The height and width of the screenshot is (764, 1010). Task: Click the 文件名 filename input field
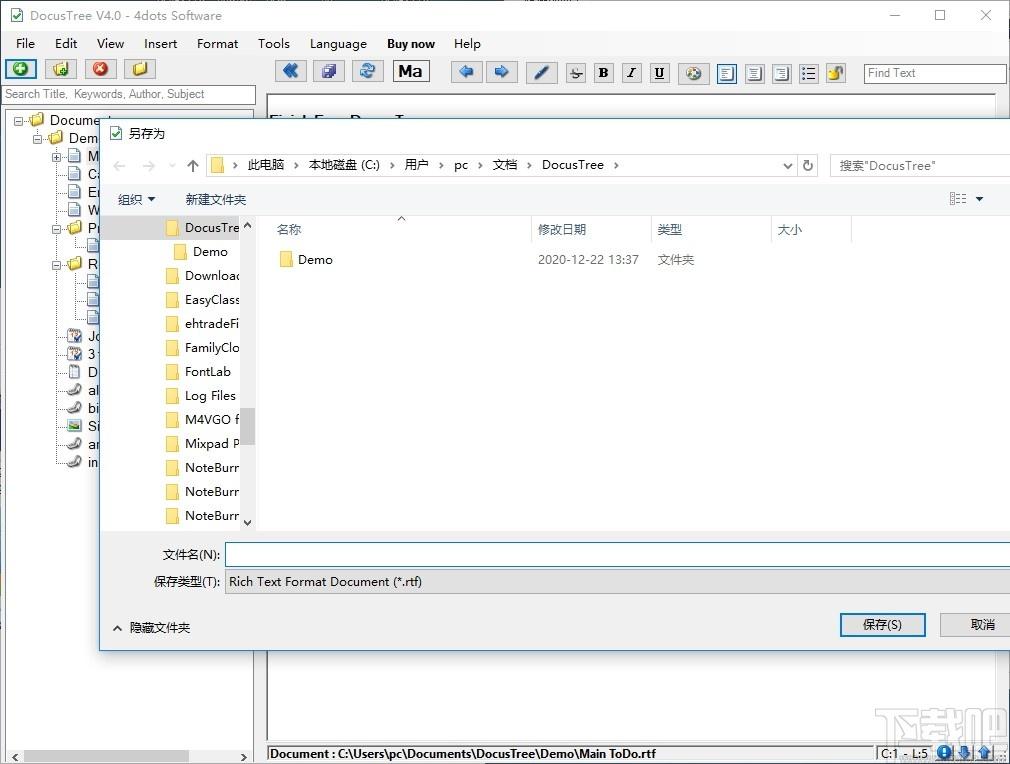[x=617, y=555]
